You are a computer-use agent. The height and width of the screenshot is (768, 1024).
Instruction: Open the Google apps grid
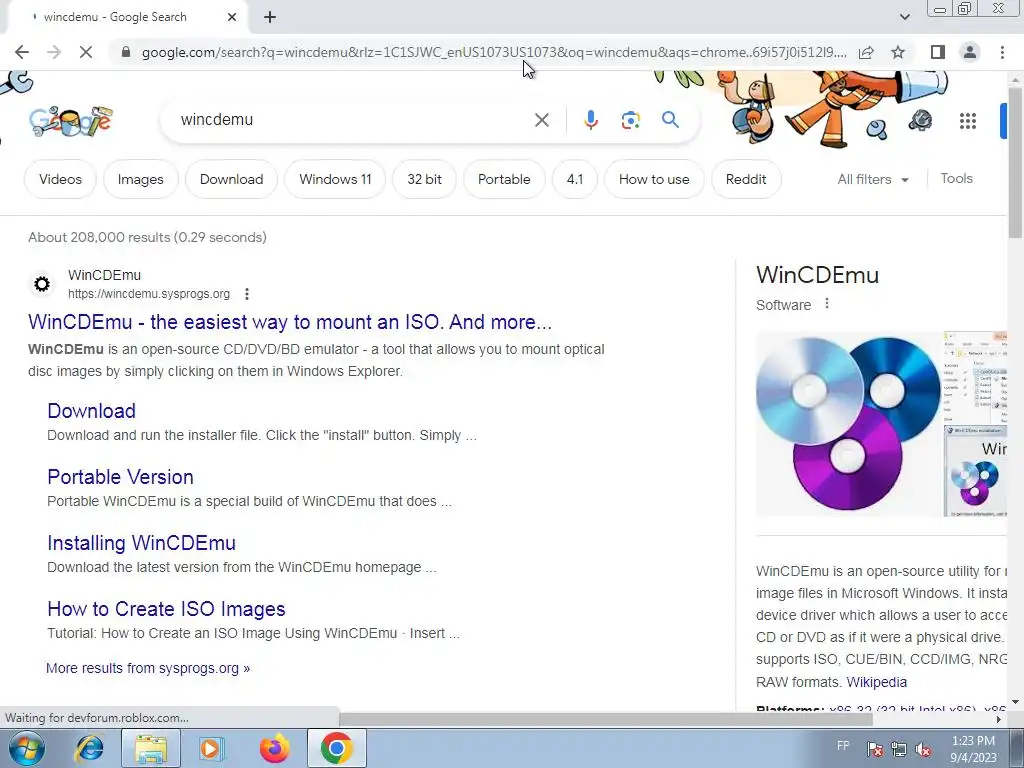point(968,121)
